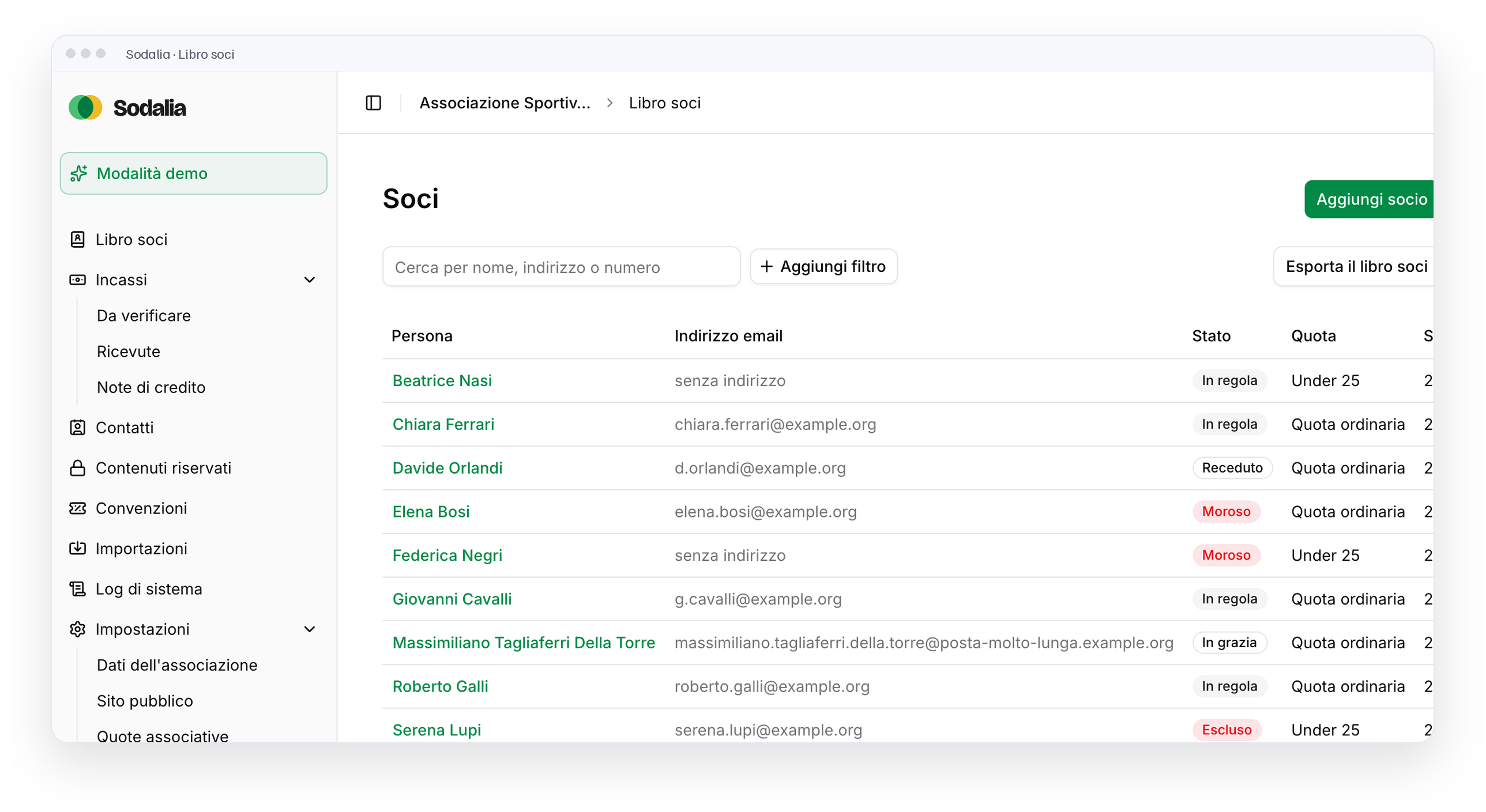This screenshot has width=1486, height=812.
Task: Collapse the Incassi section chevron
Action: [x=310, y=280]
